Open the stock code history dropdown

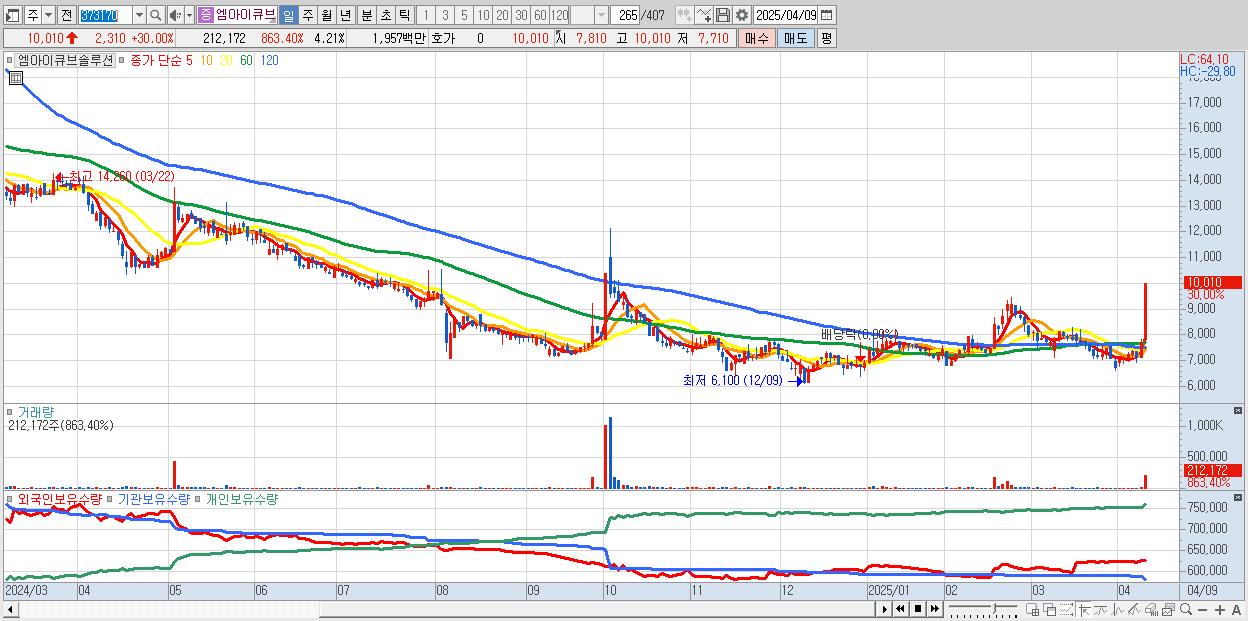(x=139, y=15)
